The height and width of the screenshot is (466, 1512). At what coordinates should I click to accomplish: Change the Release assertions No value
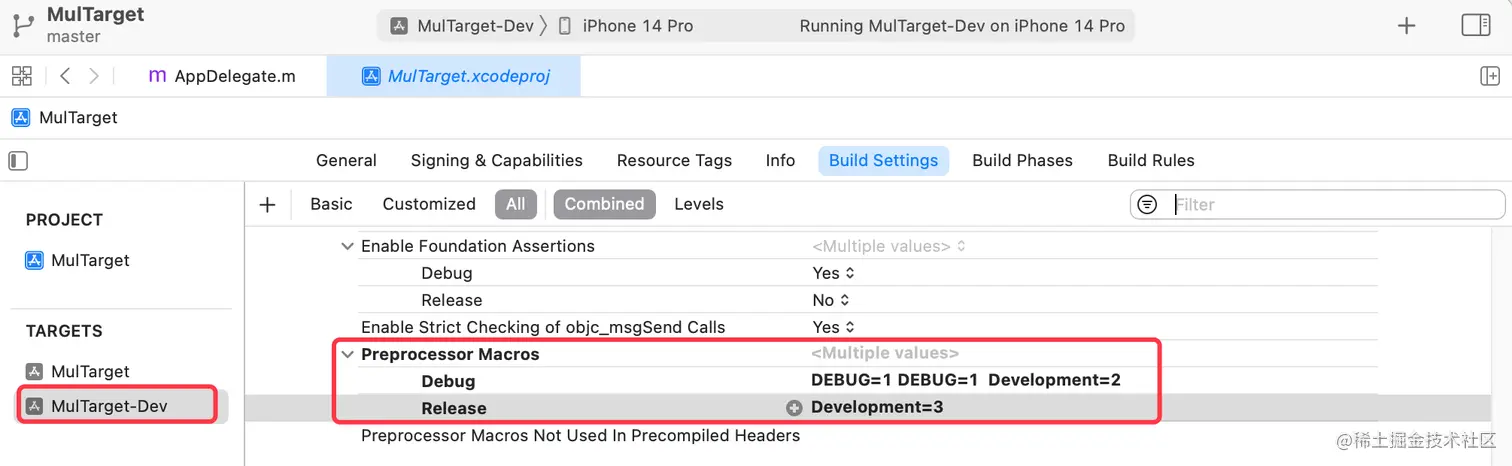click(x=830, y=300)
